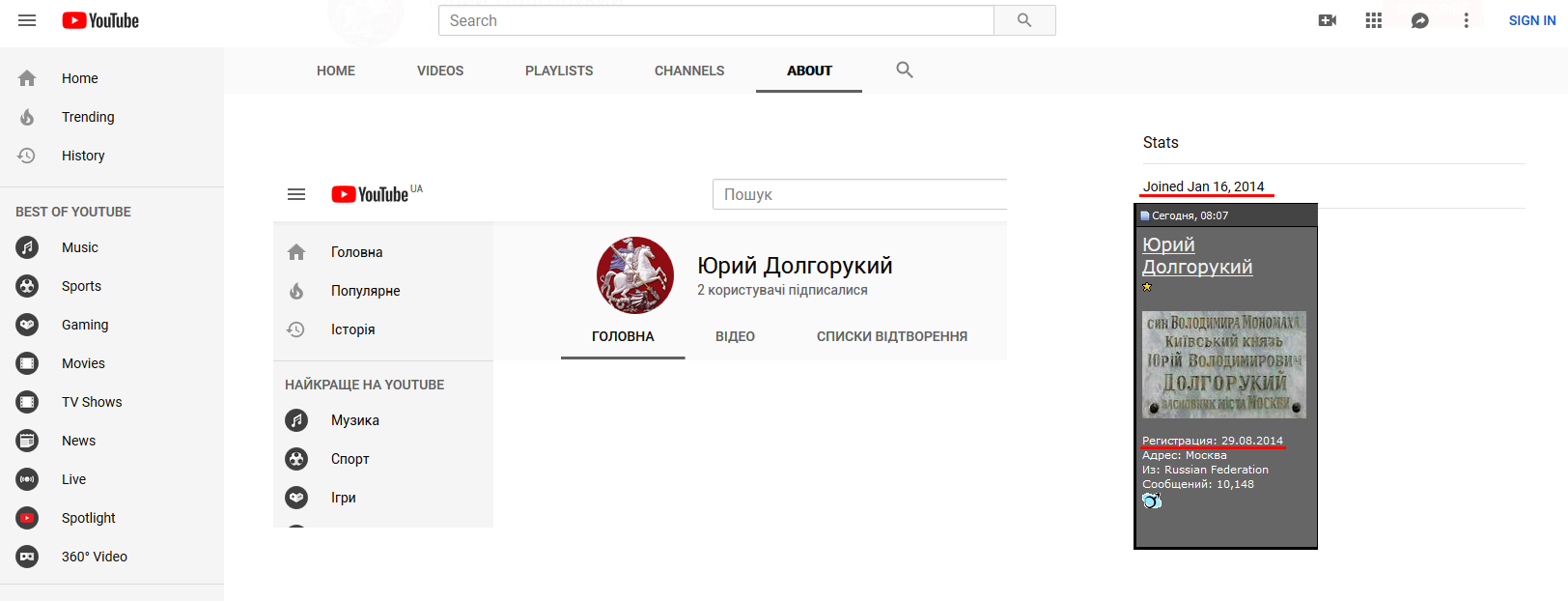Switch to the PLAYLISTS tab

559,71
